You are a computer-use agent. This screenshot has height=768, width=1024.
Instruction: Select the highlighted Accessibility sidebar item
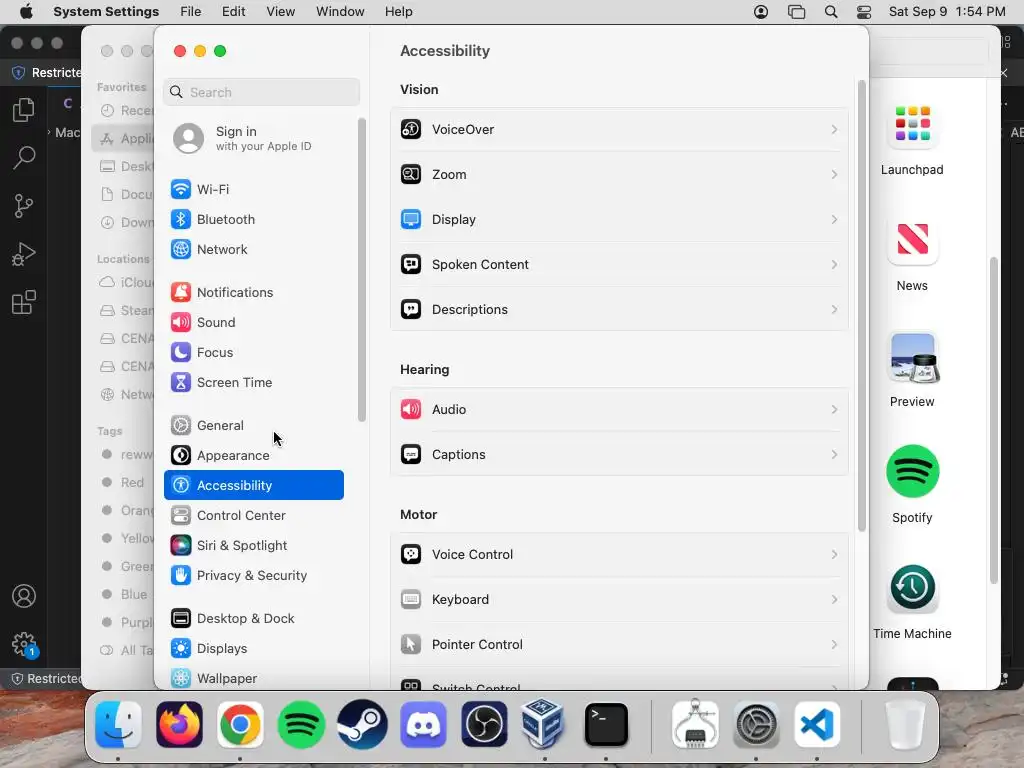(254, 485)
